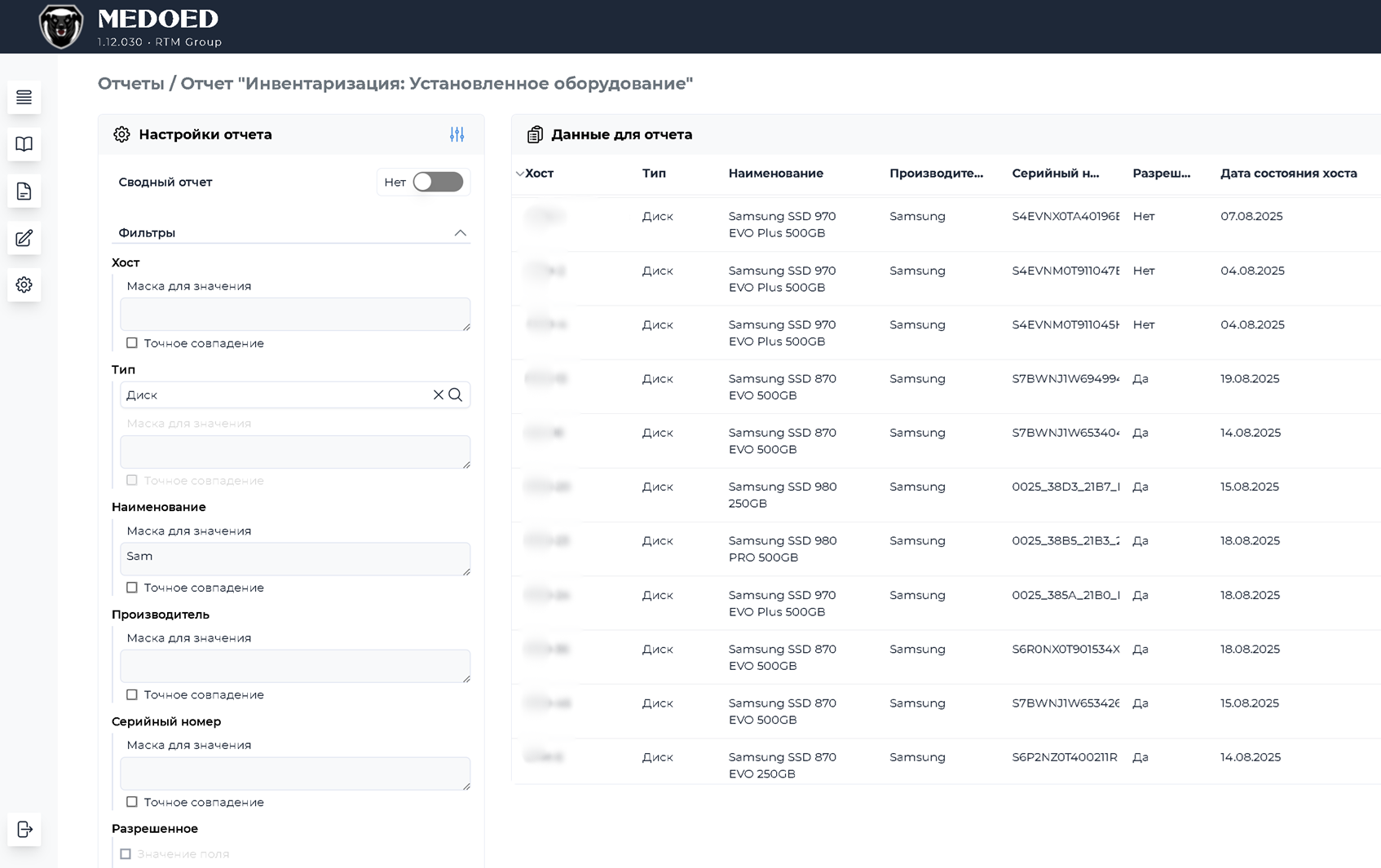
Task: Click the sliders icon in report settings
Action: coord(457,134)
